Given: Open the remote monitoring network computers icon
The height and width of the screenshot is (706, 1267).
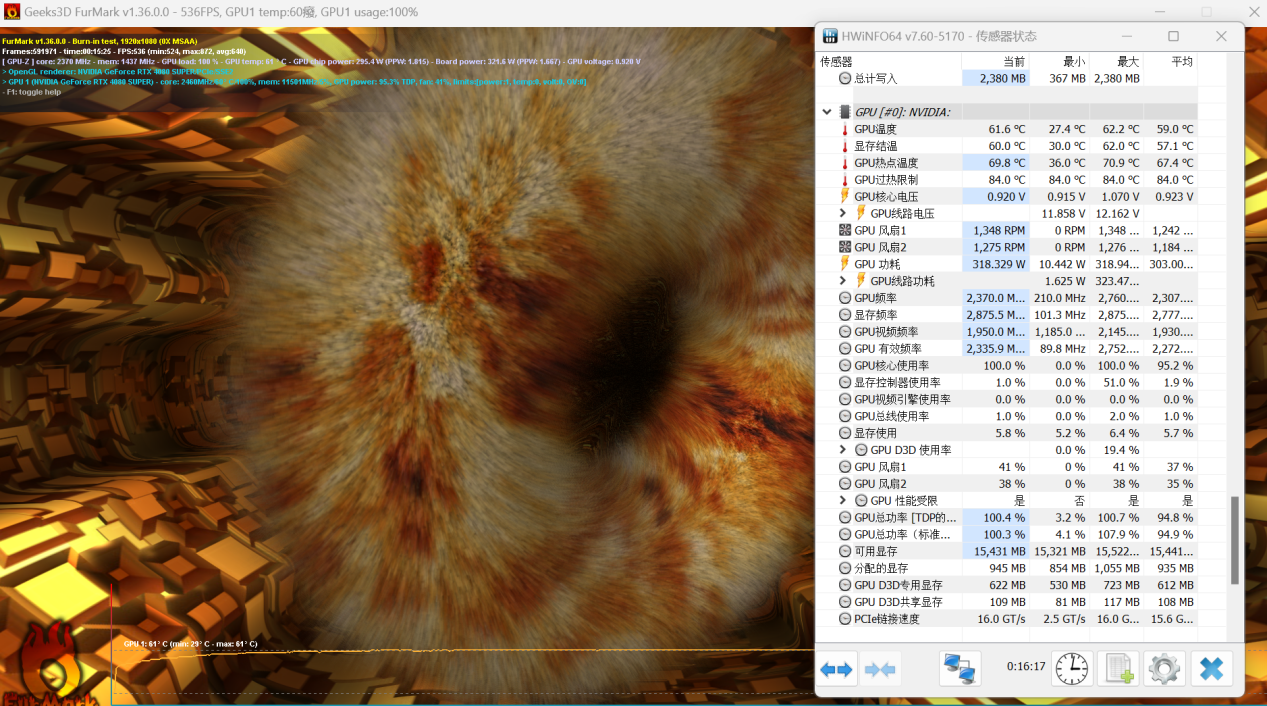Looking at the screenshot, I should 960,669.
